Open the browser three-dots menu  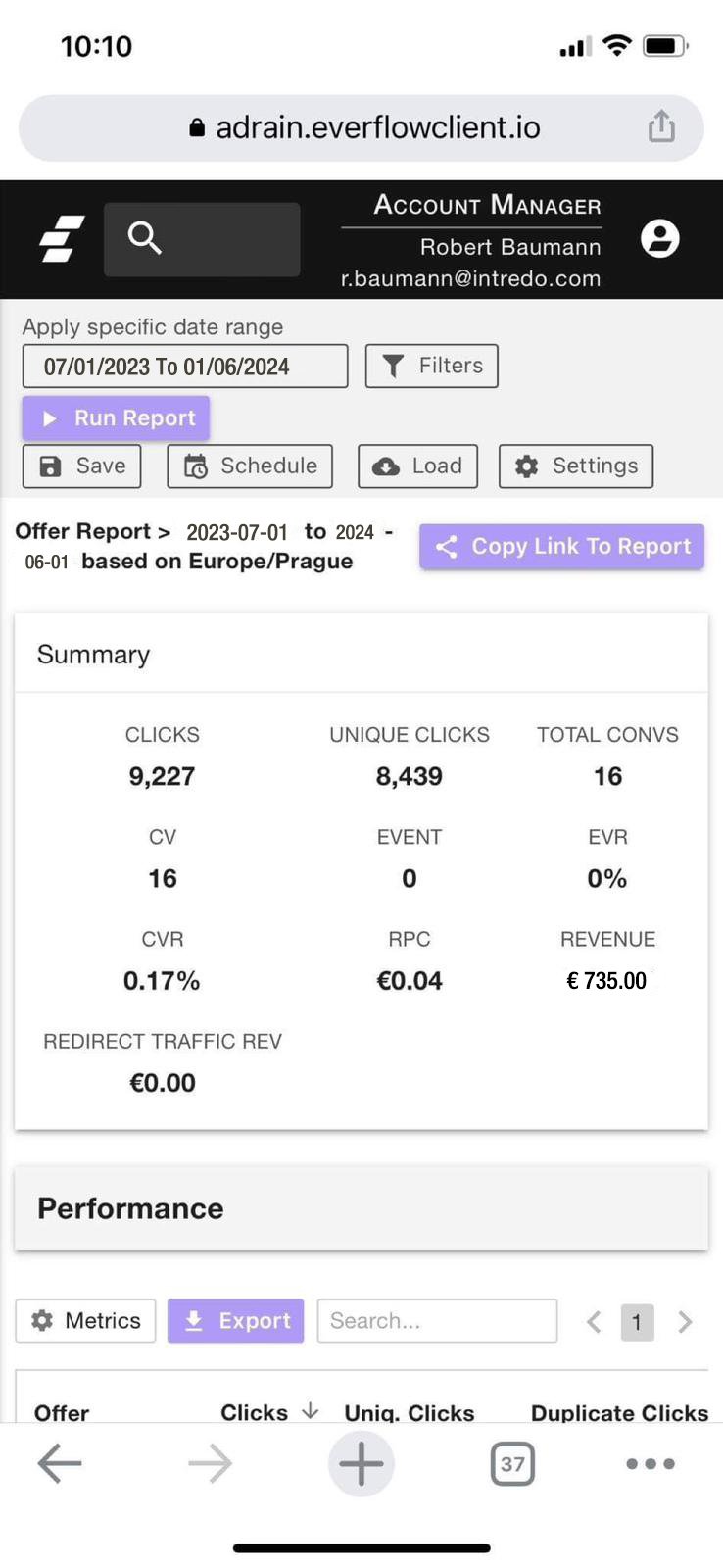tap(651, 1464)
